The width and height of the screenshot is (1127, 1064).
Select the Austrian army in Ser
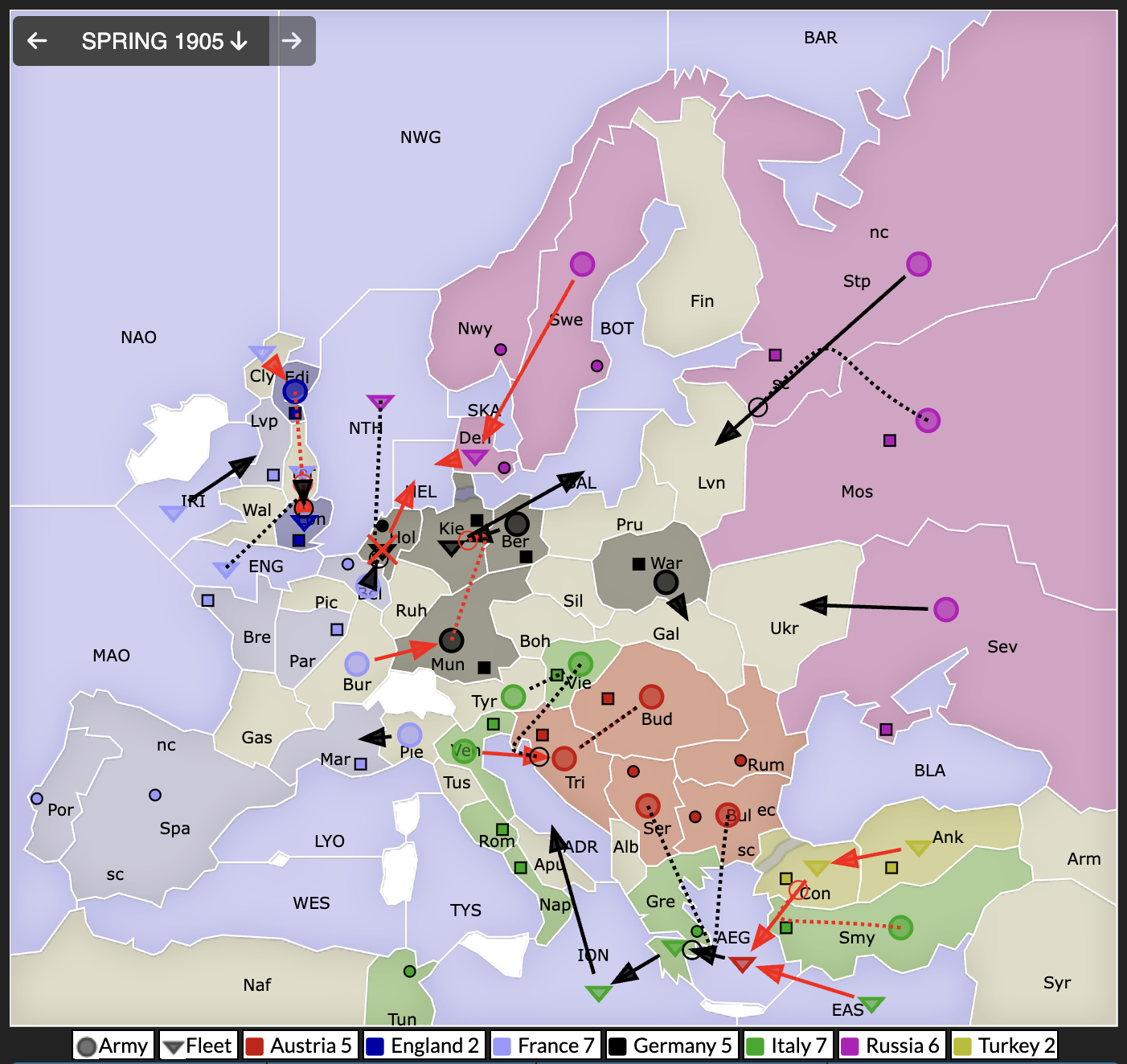point(648,806)
